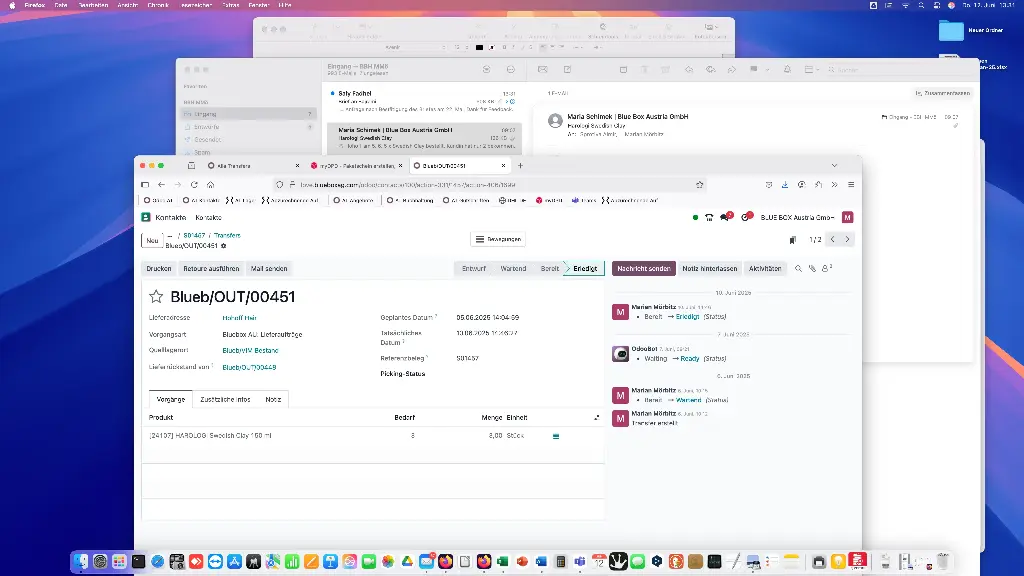1024x576 pixels.
Task: Close the Blueb/OUT/00451 browser tab
Action: pos(504,166)
